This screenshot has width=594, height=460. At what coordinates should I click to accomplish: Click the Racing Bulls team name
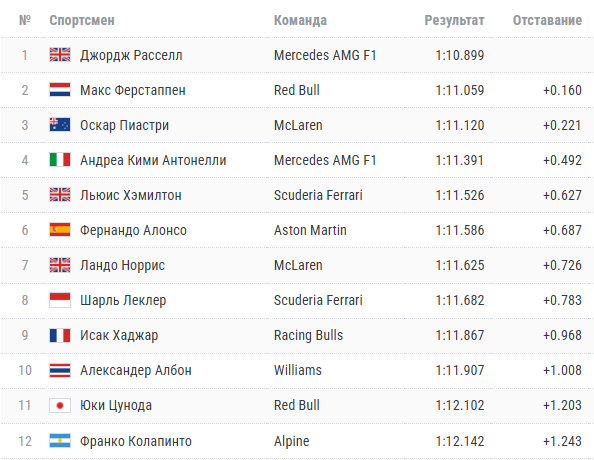[x=308, y=335]
